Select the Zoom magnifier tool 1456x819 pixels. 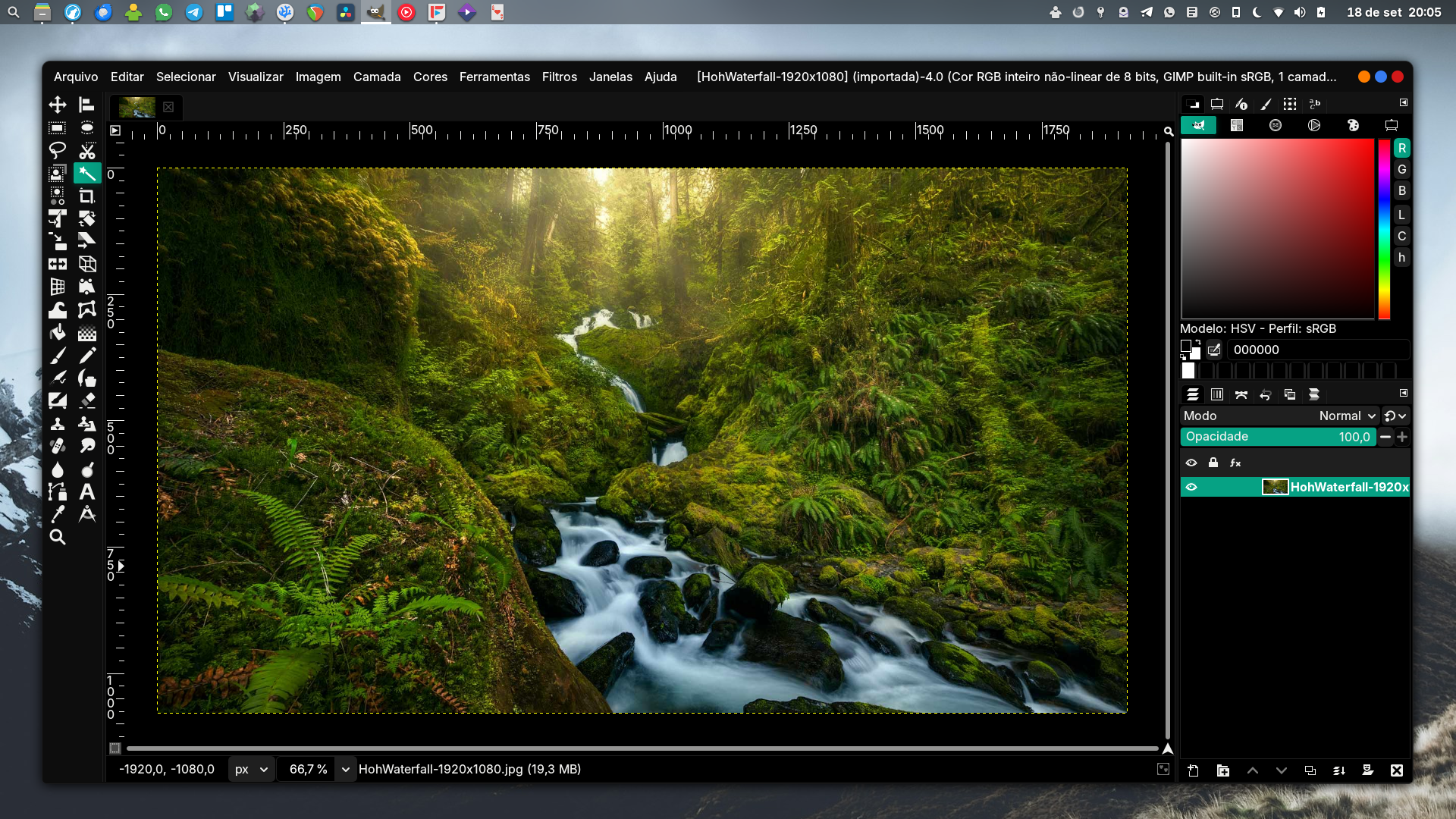click(58, 538)
